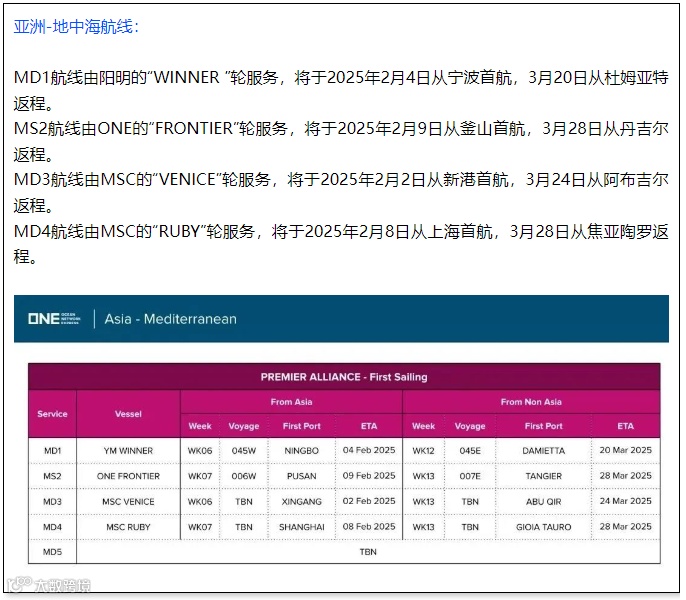Click the paragraph starting with MS2航线由ONE的

click(x=341, y=141)
